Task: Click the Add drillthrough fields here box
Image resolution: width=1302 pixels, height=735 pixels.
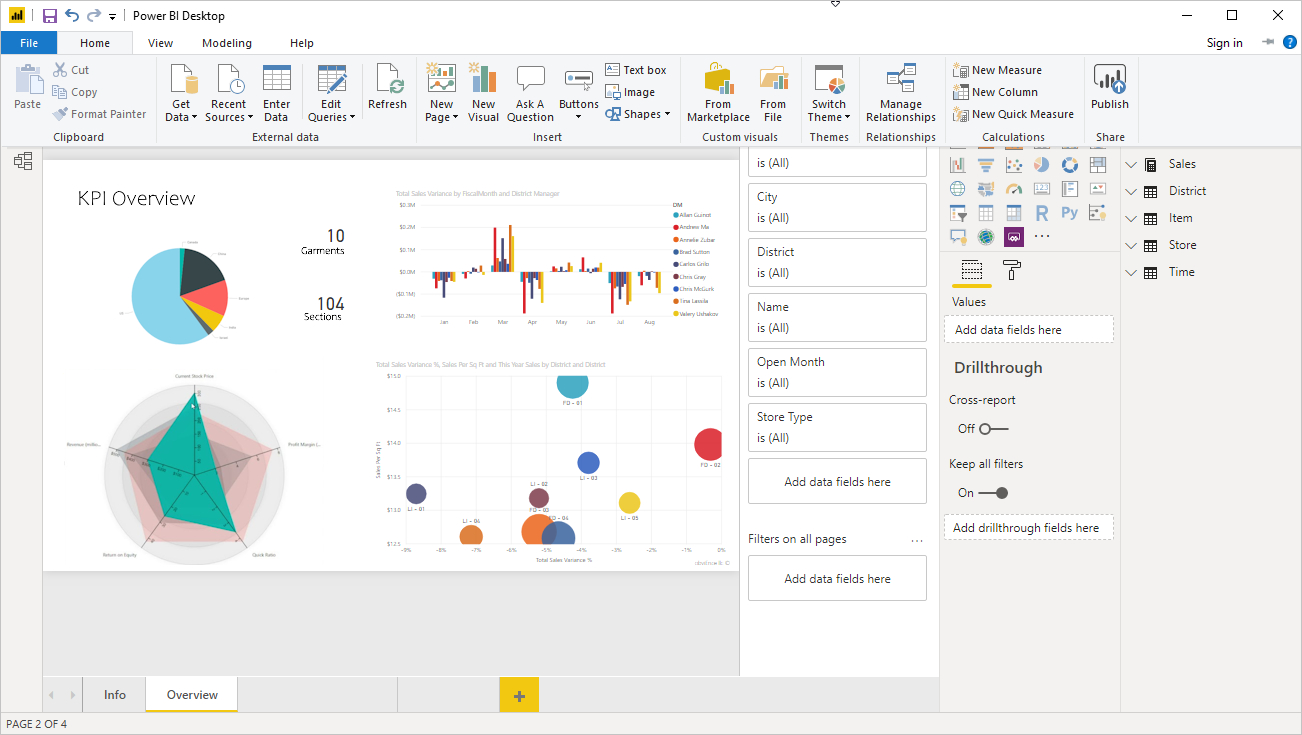Action: tap(1028, 528)
